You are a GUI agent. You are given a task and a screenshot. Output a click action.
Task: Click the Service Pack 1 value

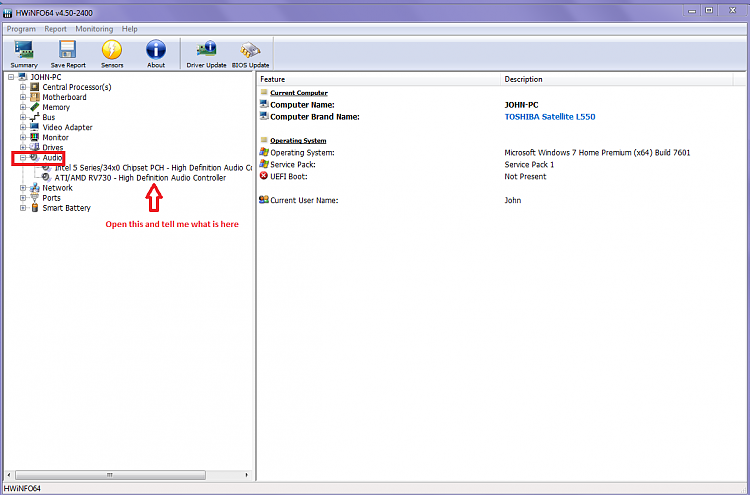pyautogui.click(x=529, y=165)
